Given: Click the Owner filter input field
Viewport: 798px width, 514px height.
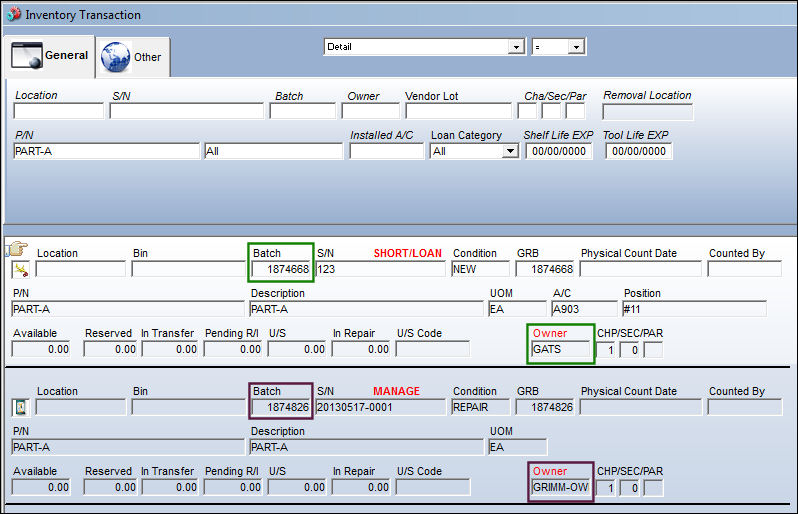Looking at the screenshot, I should click(x=370, y=111).
